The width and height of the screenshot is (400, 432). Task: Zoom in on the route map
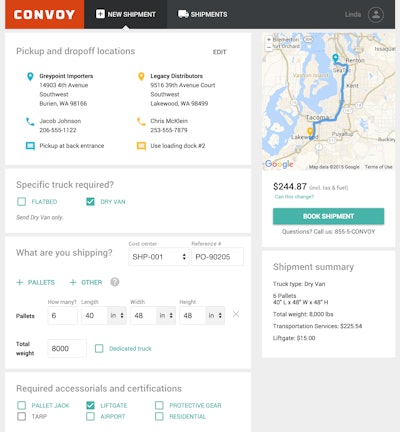pos(269,40)
